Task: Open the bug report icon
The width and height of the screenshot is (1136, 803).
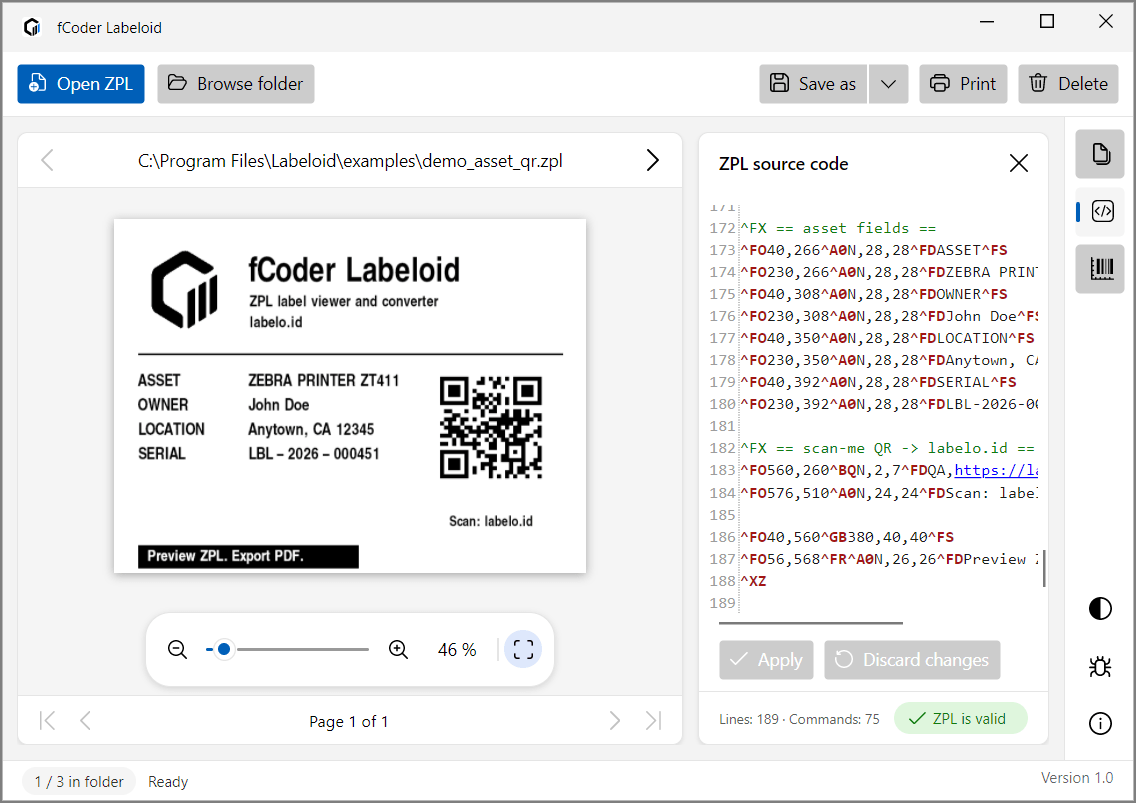Action: (1100, 666)
